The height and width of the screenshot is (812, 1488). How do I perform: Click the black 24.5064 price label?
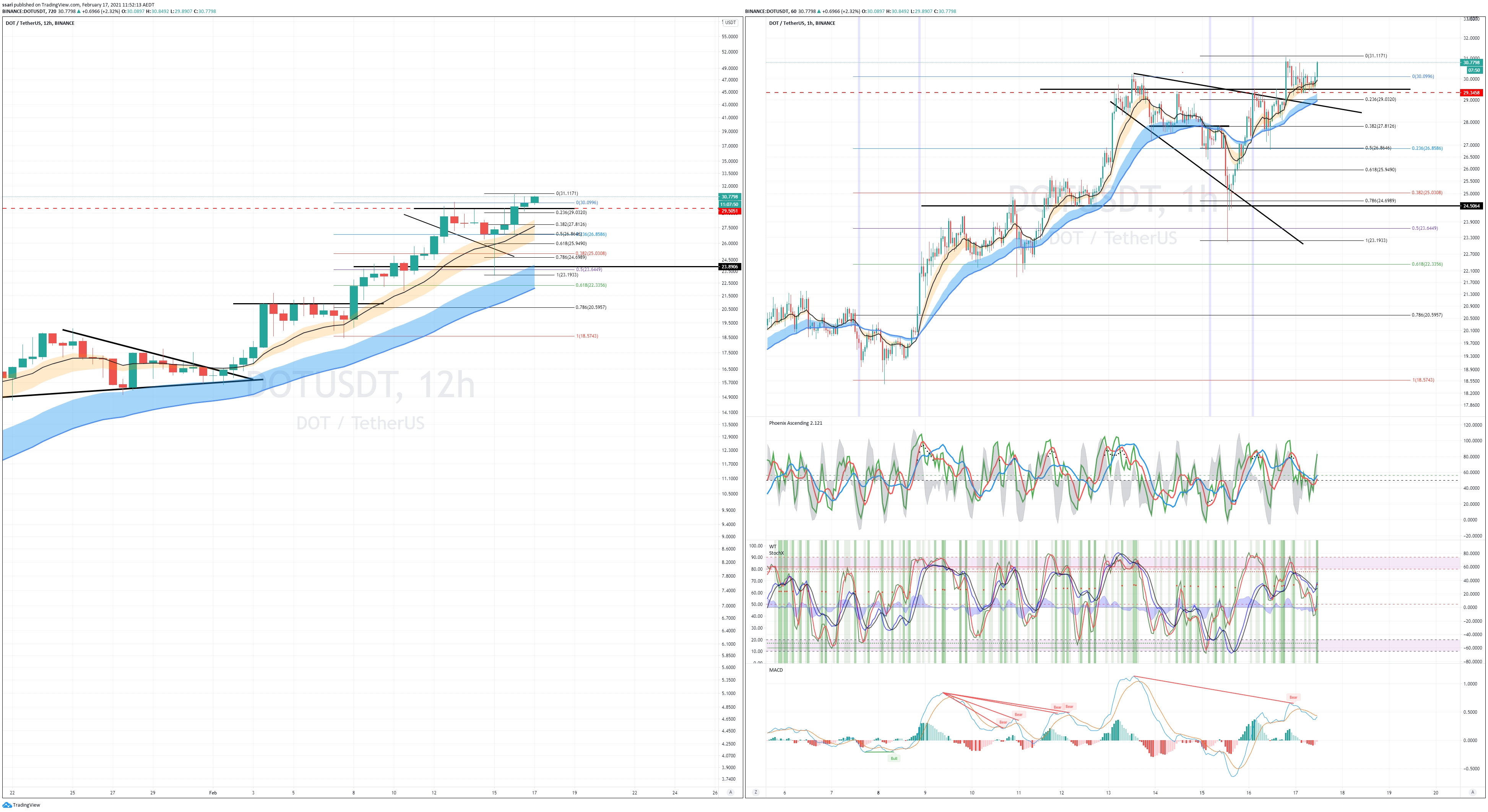click(x=1471, y=206)
